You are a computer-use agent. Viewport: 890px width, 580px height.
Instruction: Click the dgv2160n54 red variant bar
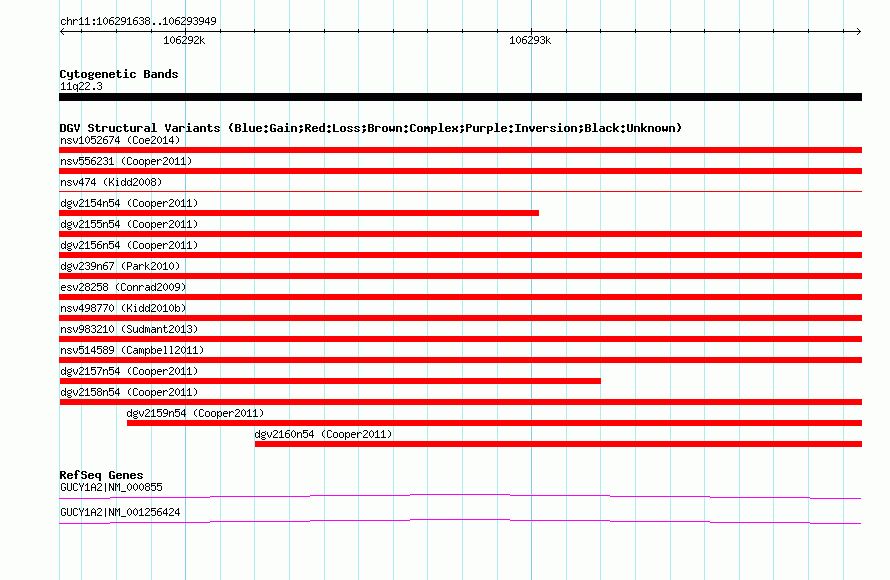pyautogui.click(x=559, y=444)
